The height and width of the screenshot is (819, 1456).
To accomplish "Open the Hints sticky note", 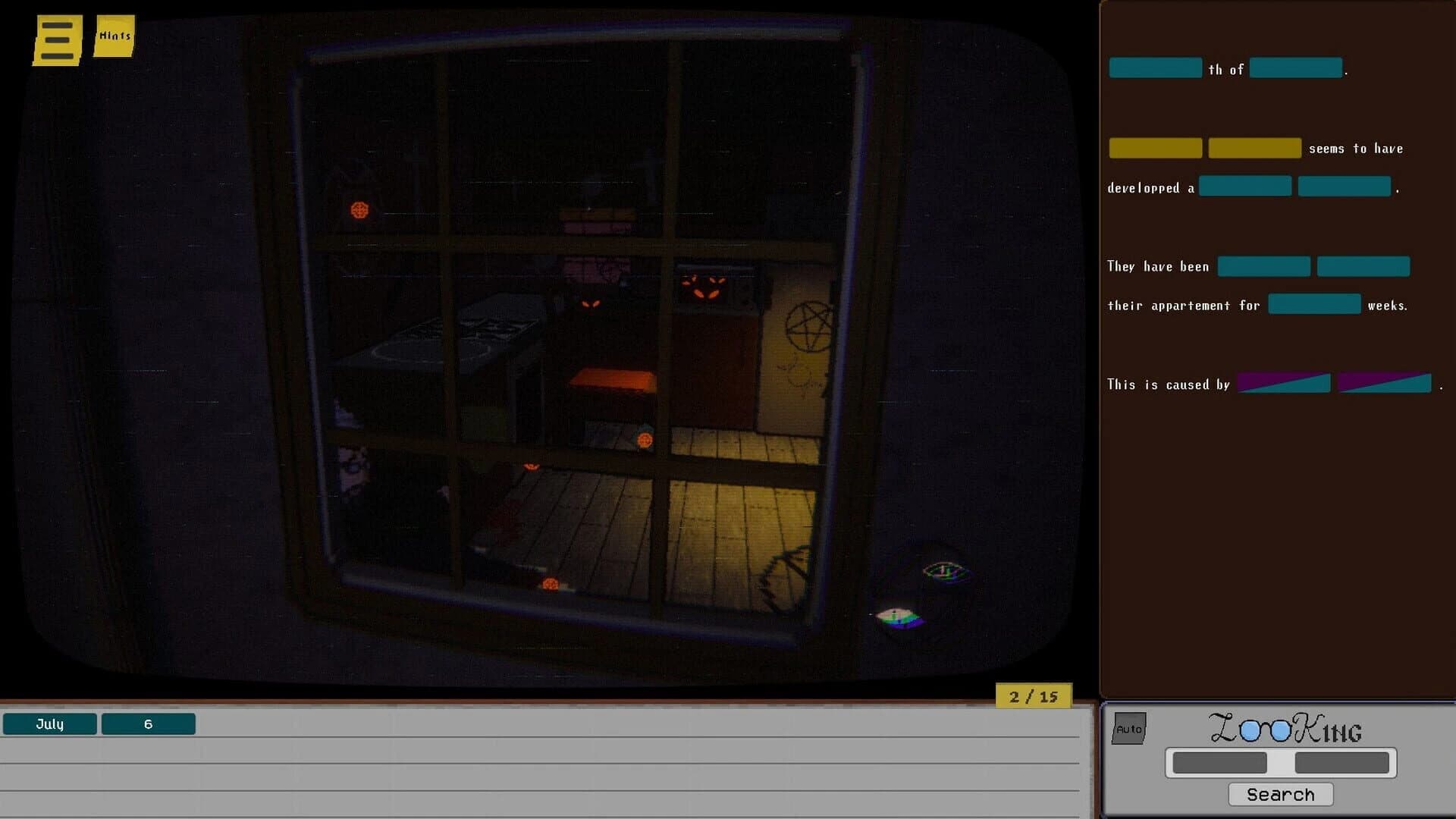I will [115, 35].
